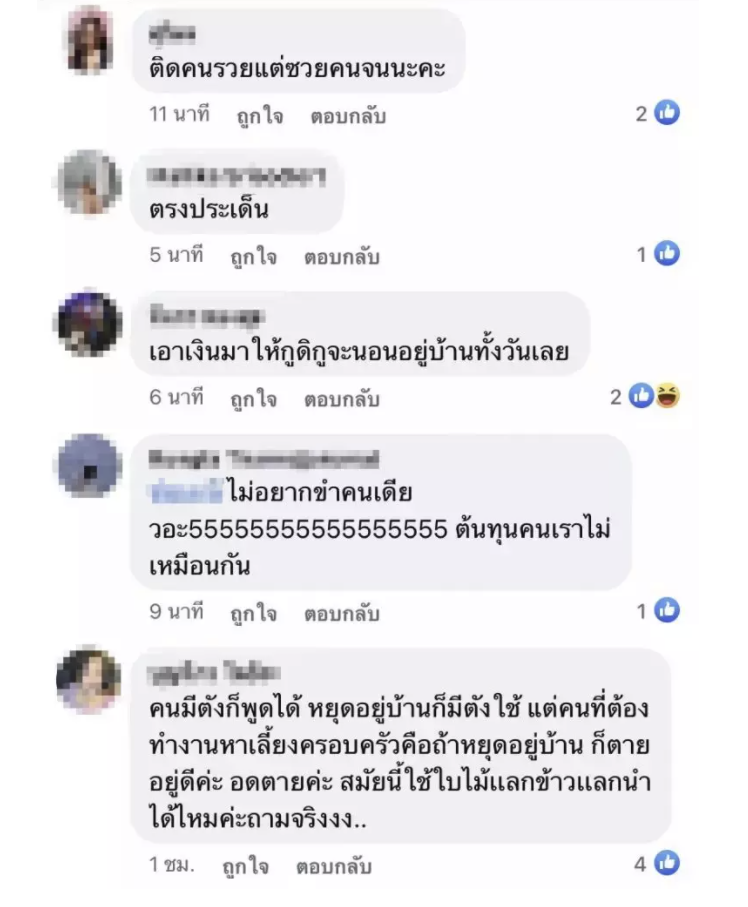Click like icon on 'ตรงประเด็น' comment
Image resolution: width=748 pixels, height=907 pixels.
point(667,253)
